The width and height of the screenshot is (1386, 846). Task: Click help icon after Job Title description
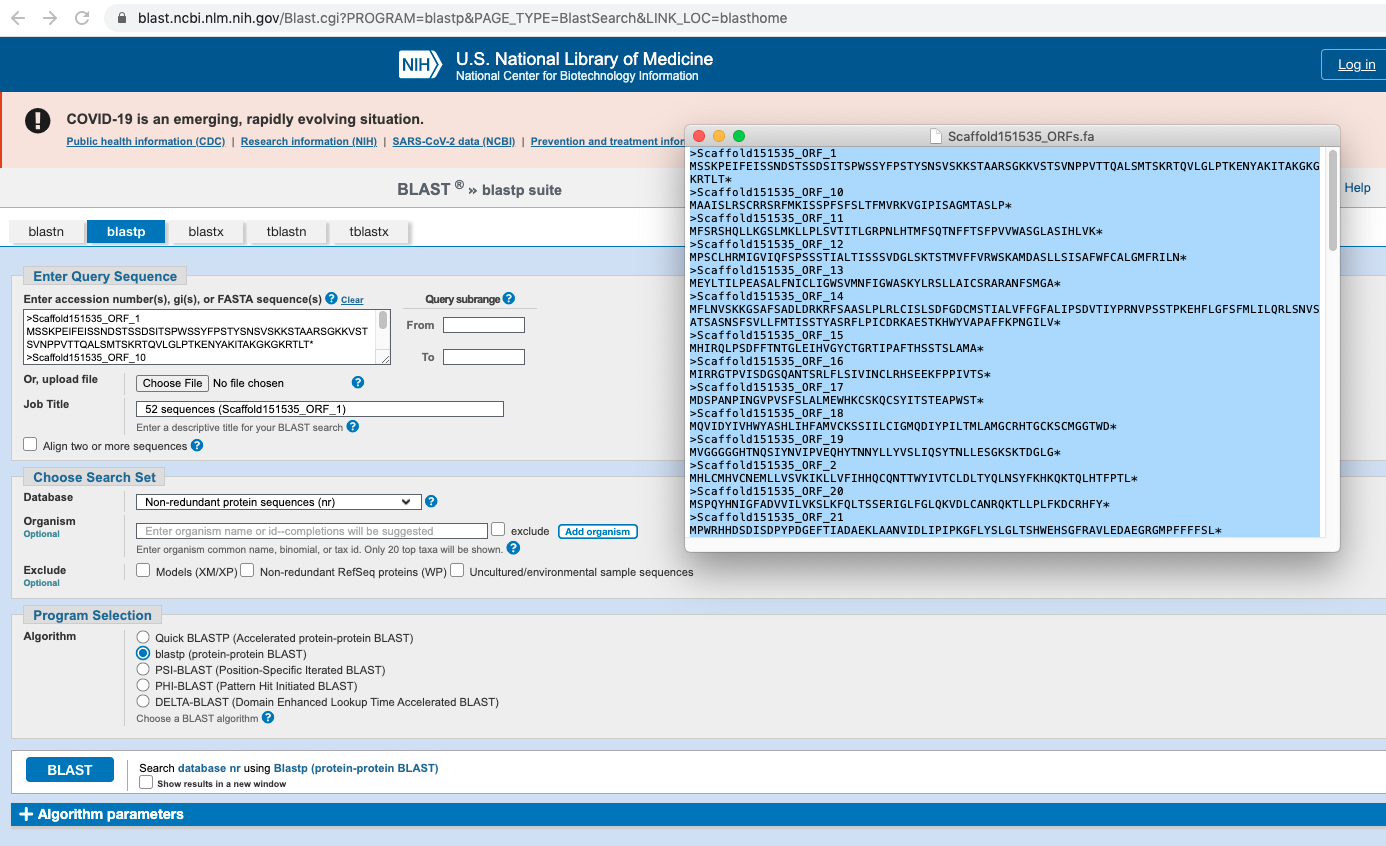click(352, 426)
